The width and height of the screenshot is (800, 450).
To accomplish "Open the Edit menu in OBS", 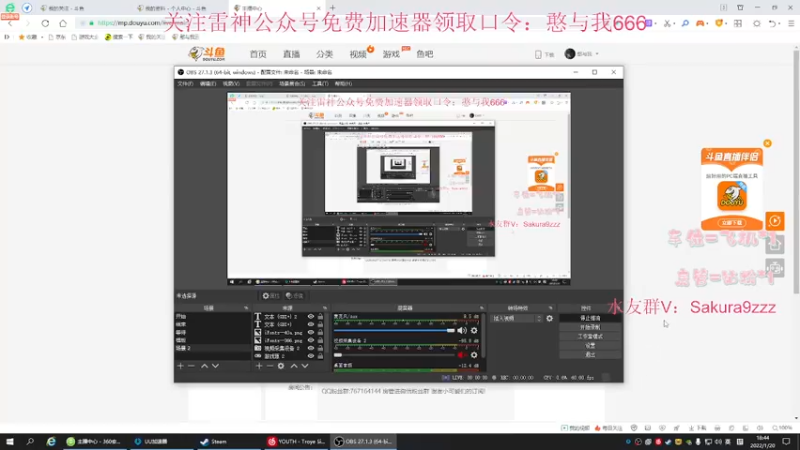I will click(208, 84).
